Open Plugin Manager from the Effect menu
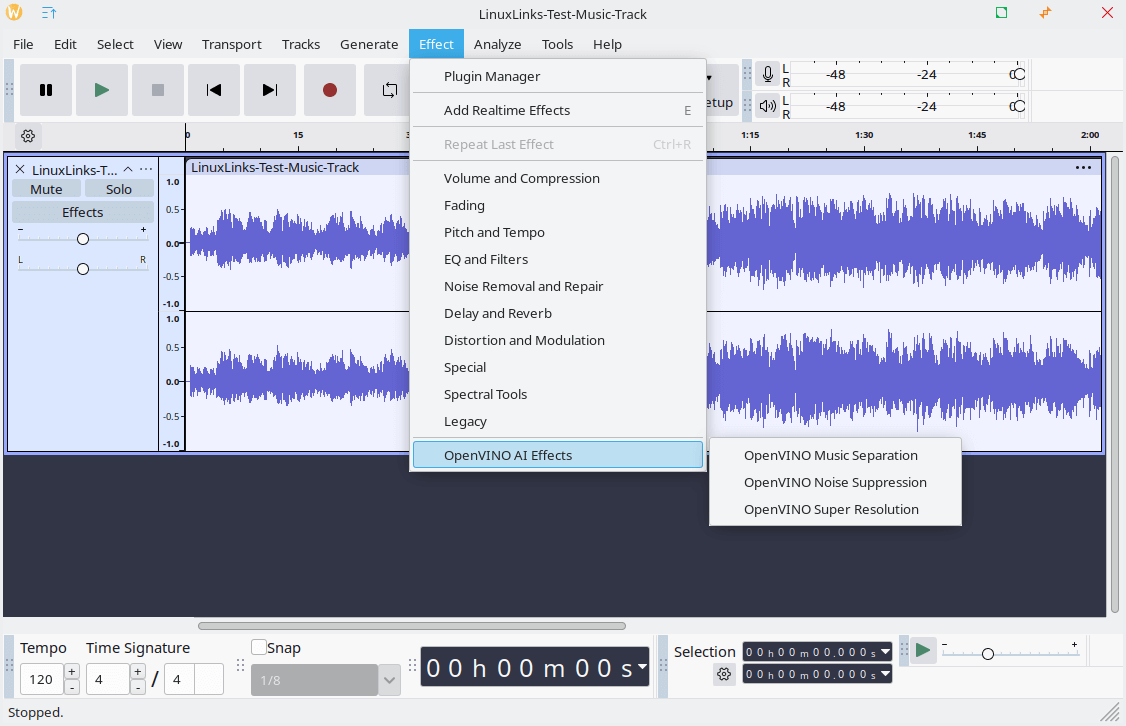 pos(558,76)
